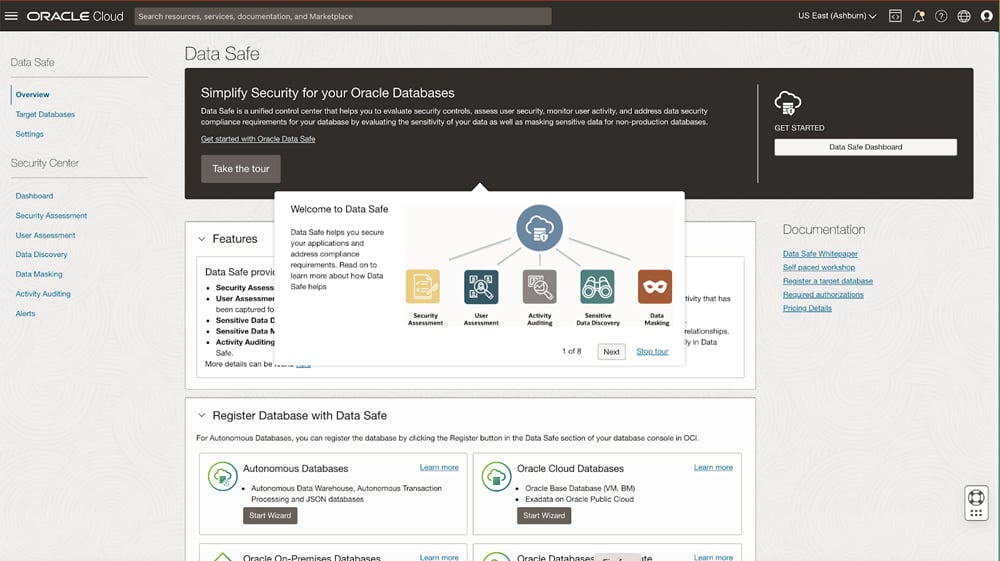Viewport: 1000px width, 561px height.
Task: Open Activity Auditing from Security Center menu
Action: click(43, 294)
